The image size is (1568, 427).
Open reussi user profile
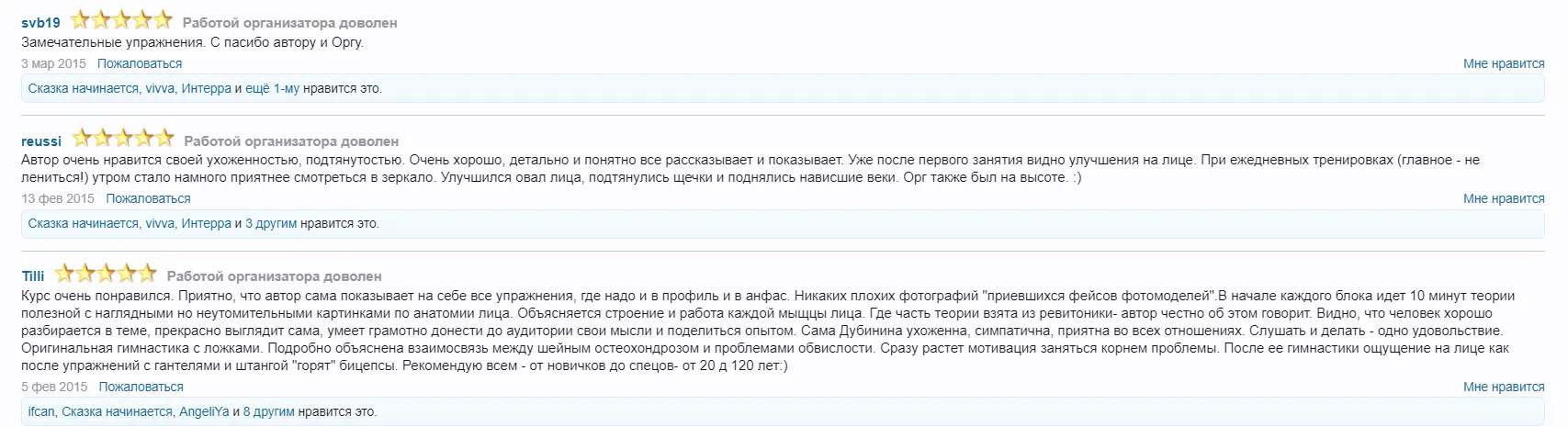pyautogui.click(x=41, y=141)
